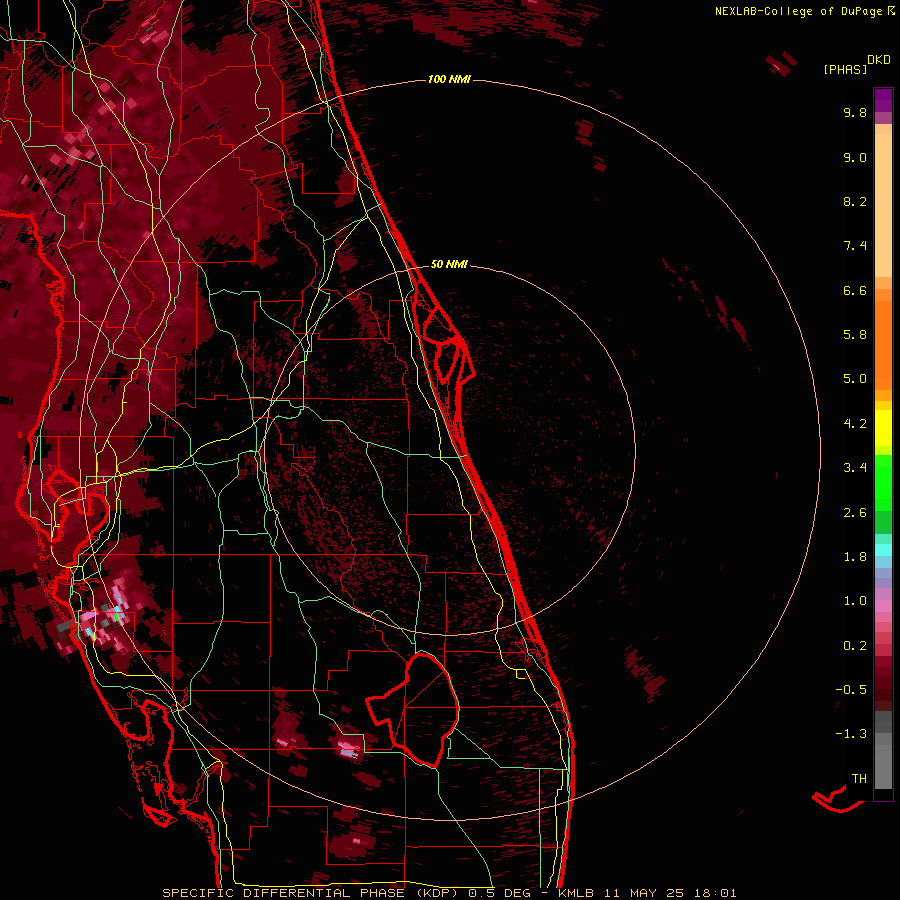Click the 50 NMI range ring label
Screen dimensions: 900x900
tap(449, 264)
